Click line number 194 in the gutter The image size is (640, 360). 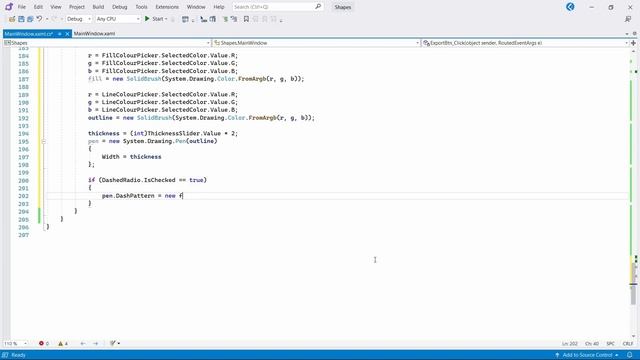24,133
